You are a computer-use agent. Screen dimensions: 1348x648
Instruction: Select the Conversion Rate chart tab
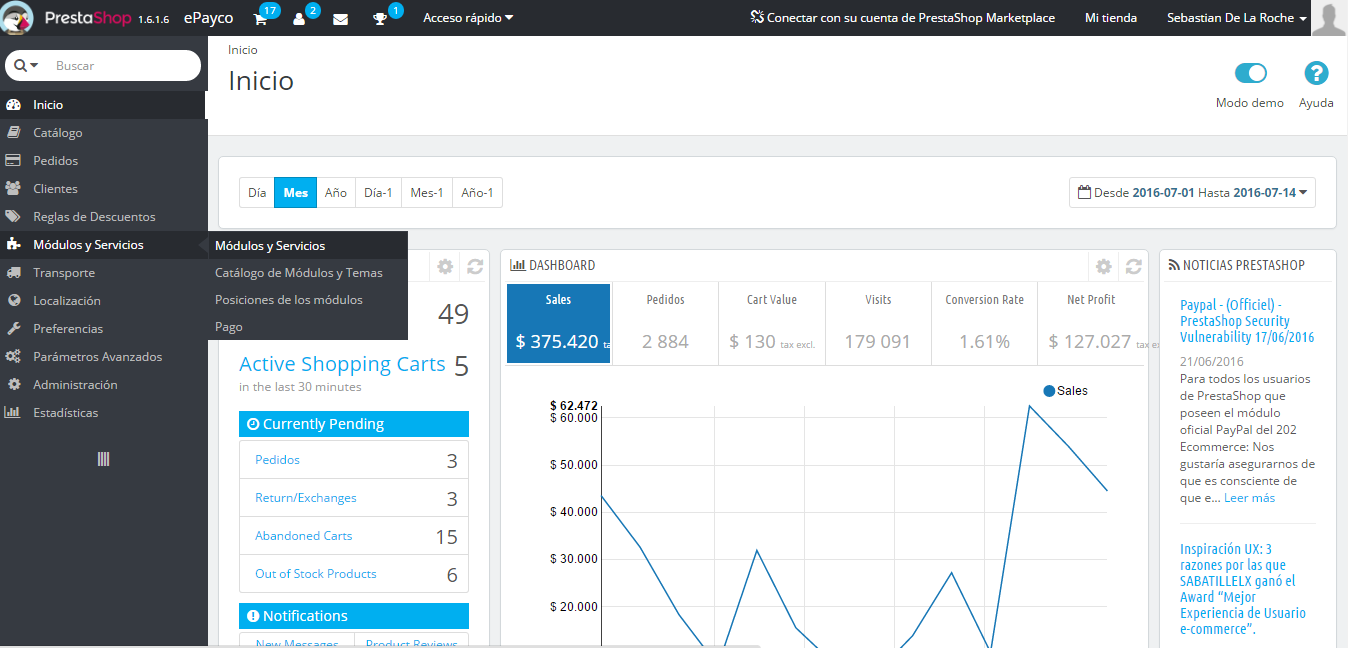[x=984, y=324]
